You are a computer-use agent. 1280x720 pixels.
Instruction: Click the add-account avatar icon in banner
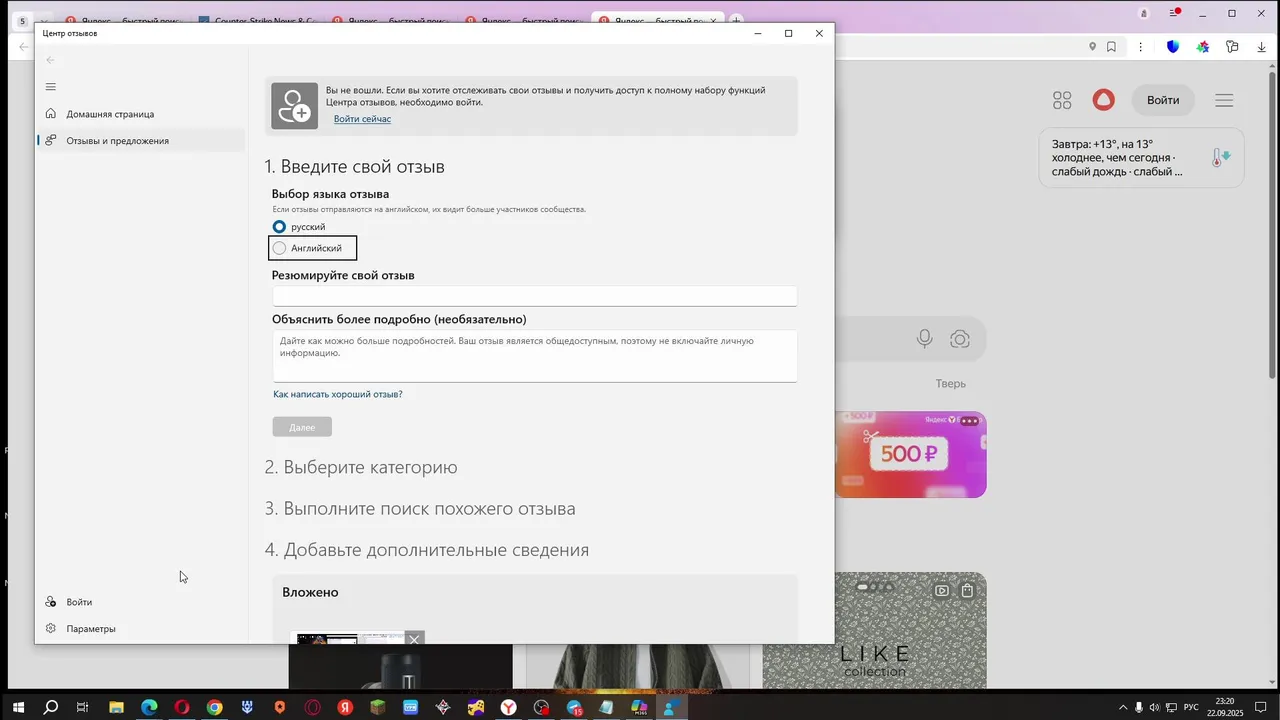[295, 106]
